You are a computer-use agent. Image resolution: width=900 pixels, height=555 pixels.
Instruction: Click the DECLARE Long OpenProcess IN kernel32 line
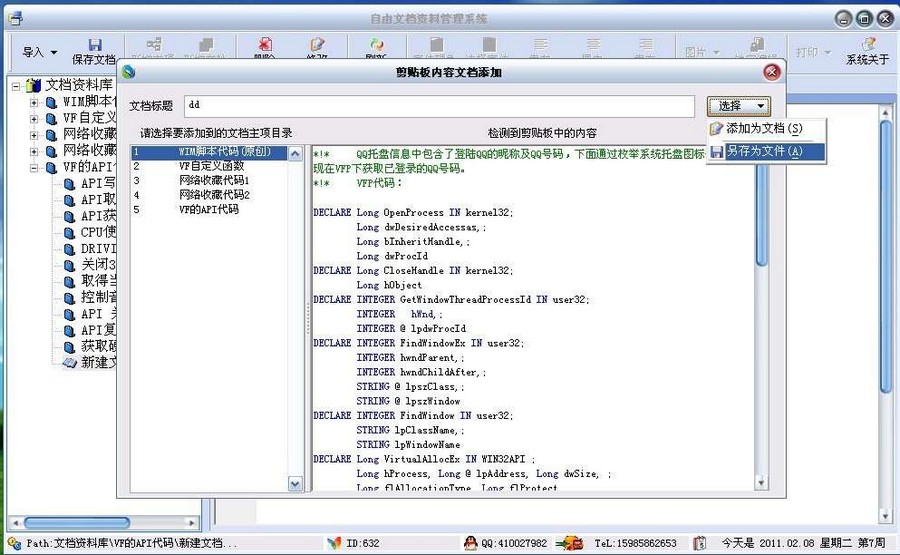(413, 213)
